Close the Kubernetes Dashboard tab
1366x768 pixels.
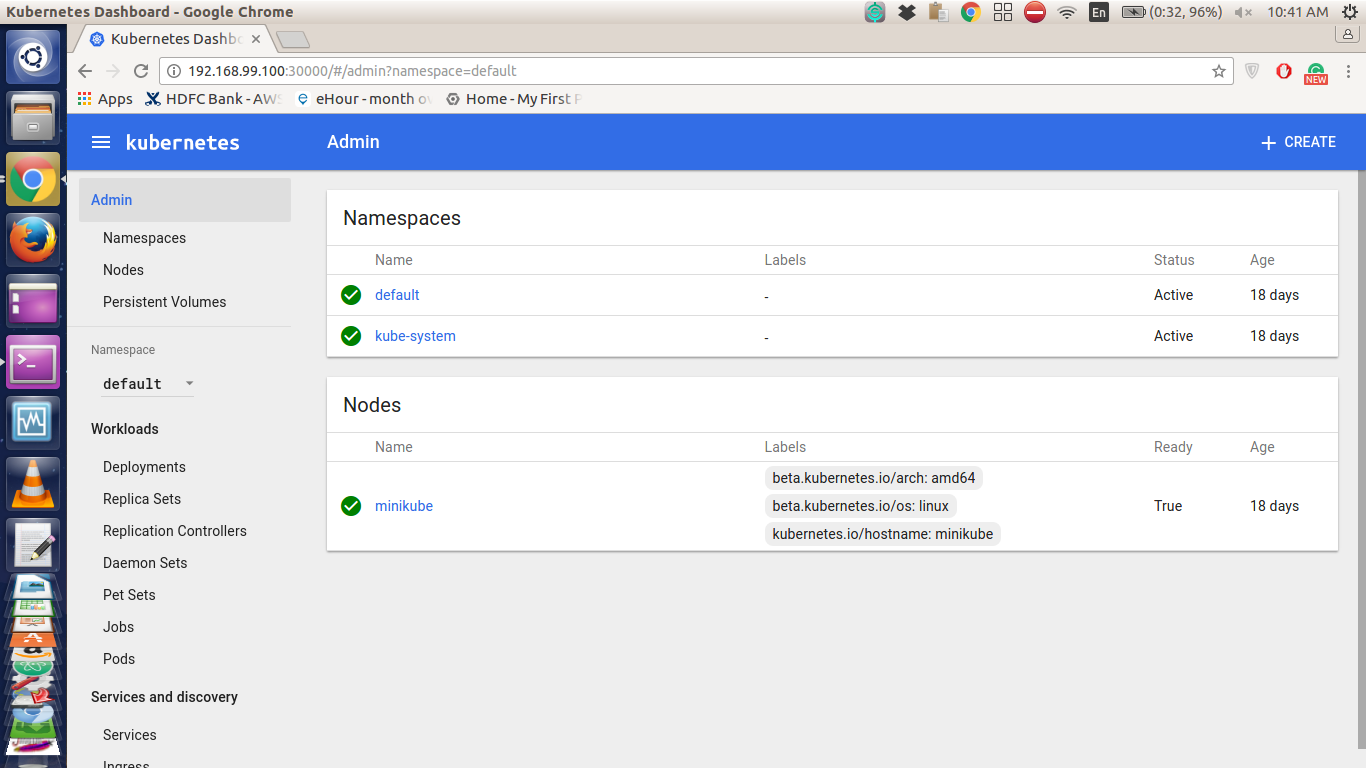pos(256,39)
